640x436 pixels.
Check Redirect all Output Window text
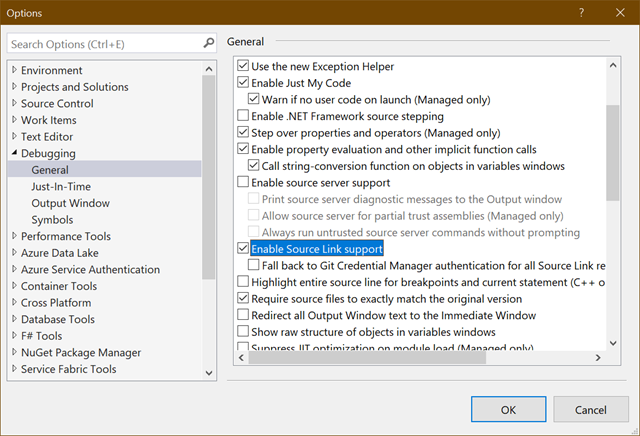coord(243,315)
